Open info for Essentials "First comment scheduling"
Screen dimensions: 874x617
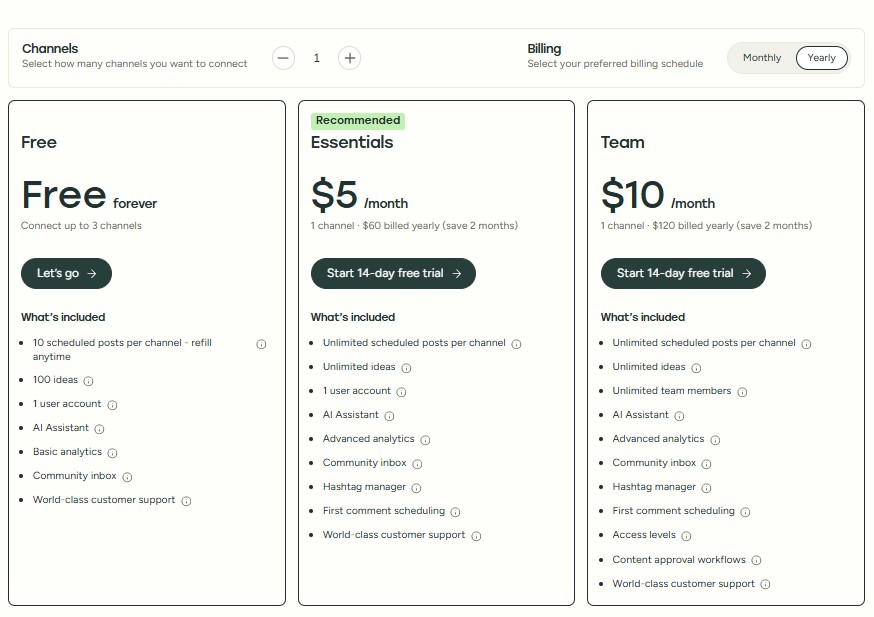coord(456,511)
